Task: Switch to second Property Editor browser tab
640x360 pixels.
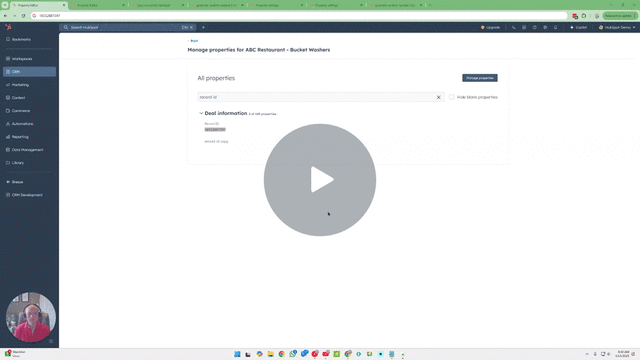Action: (x=98, y=5)
